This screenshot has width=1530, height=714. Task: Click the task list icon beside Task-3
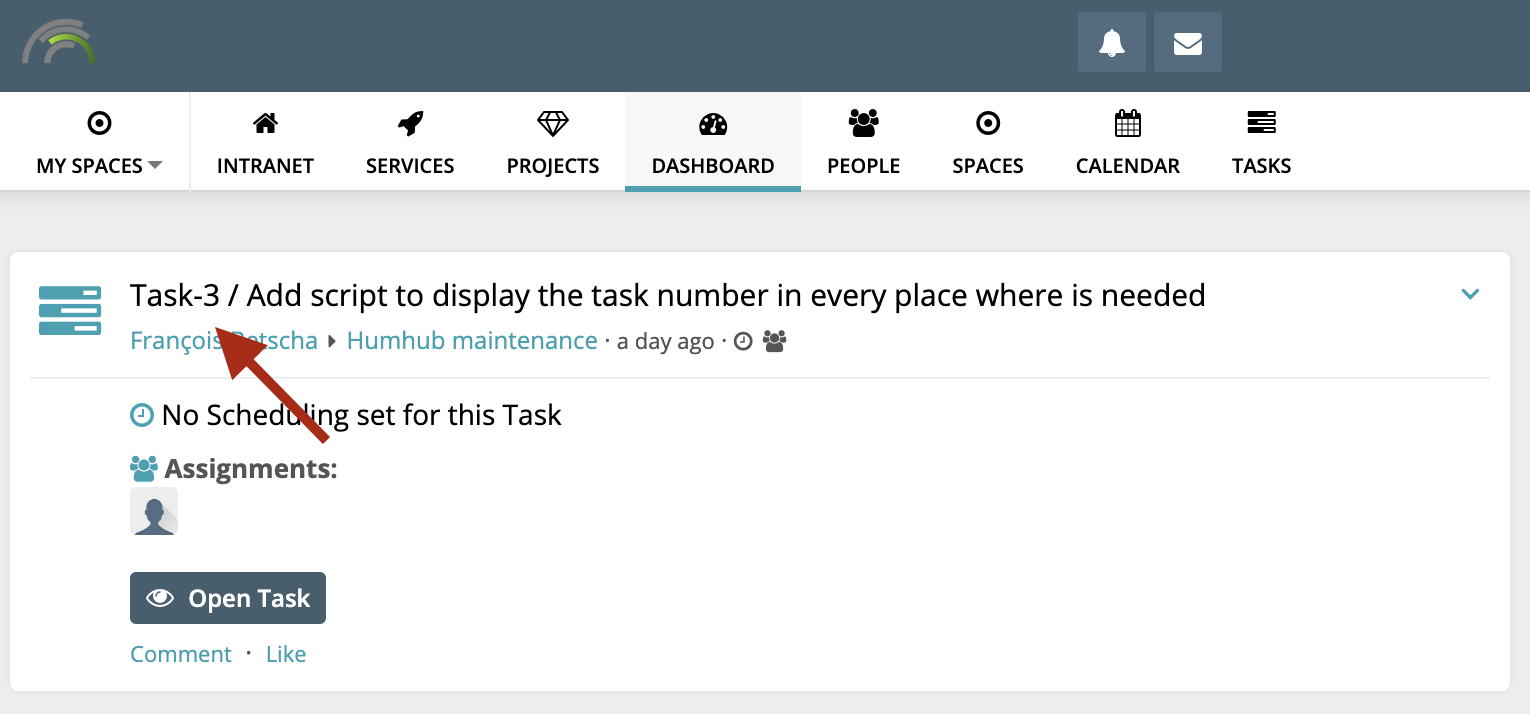pos(70,310)
